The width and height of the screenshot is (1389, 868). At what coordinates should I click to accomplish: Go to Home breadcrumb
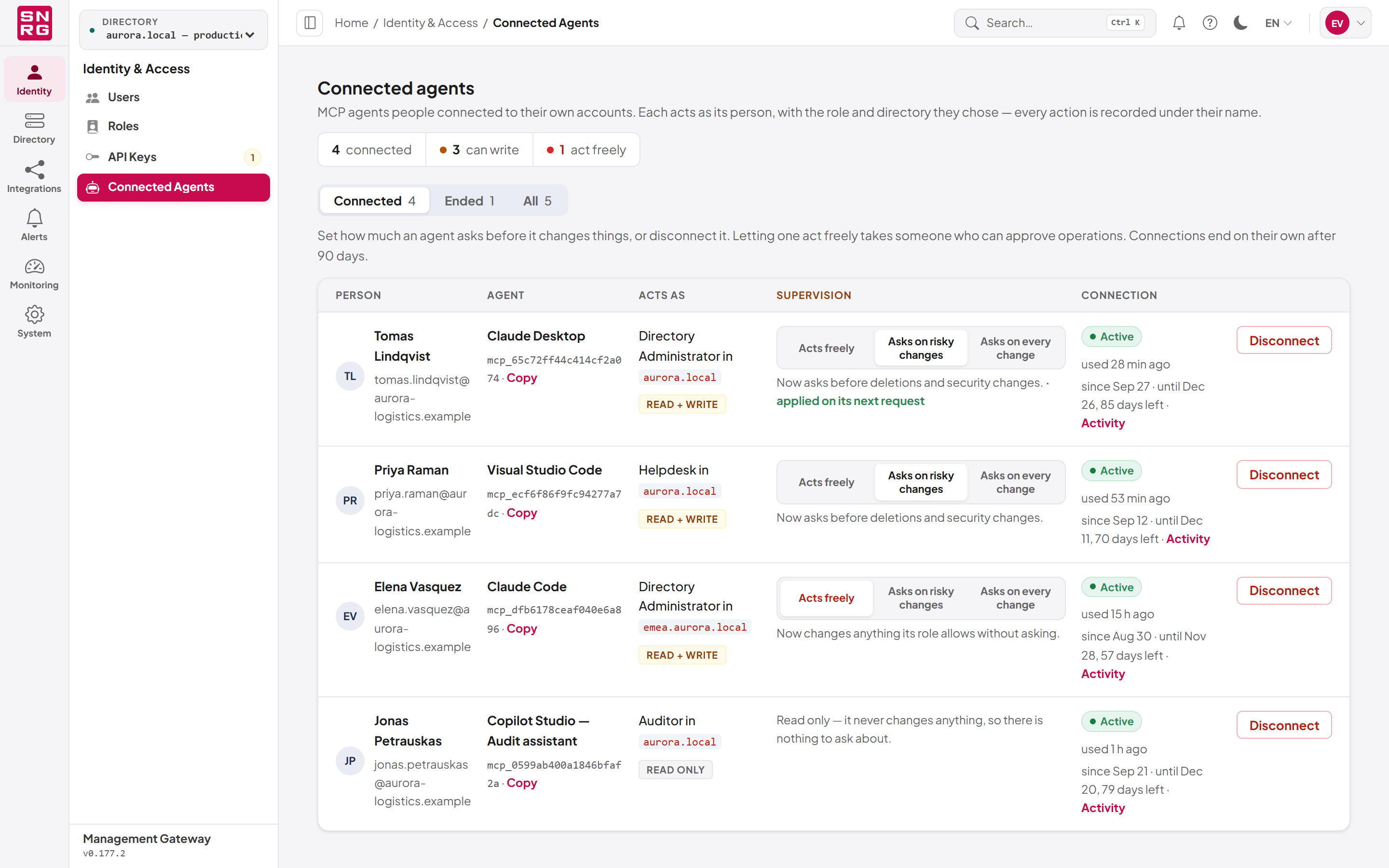pyautogui.click(x=351, y=23)
